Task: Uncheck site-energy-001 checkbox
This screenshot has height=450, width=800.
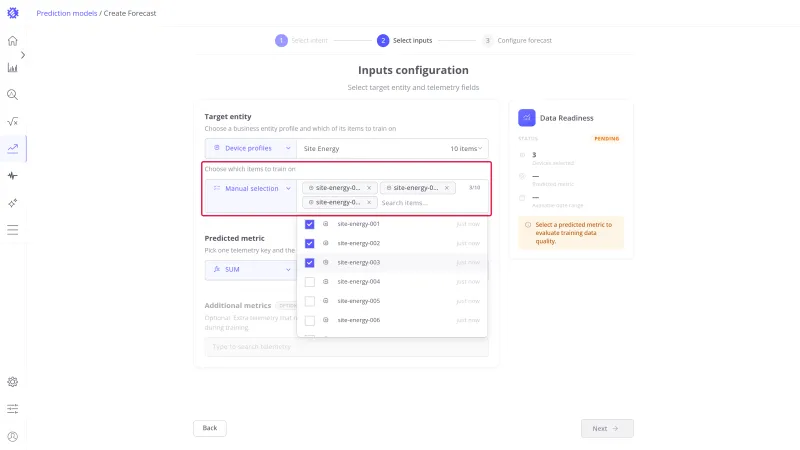Action: pos(310,224)
